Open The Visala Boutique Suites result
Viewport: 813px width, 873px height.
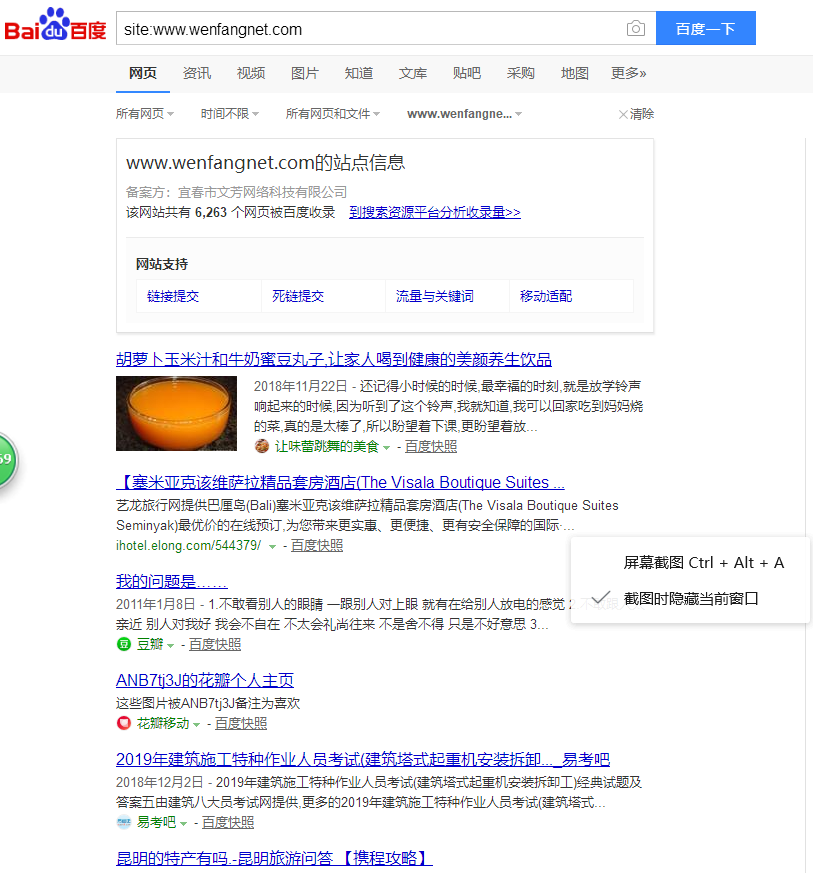[340, 482]
